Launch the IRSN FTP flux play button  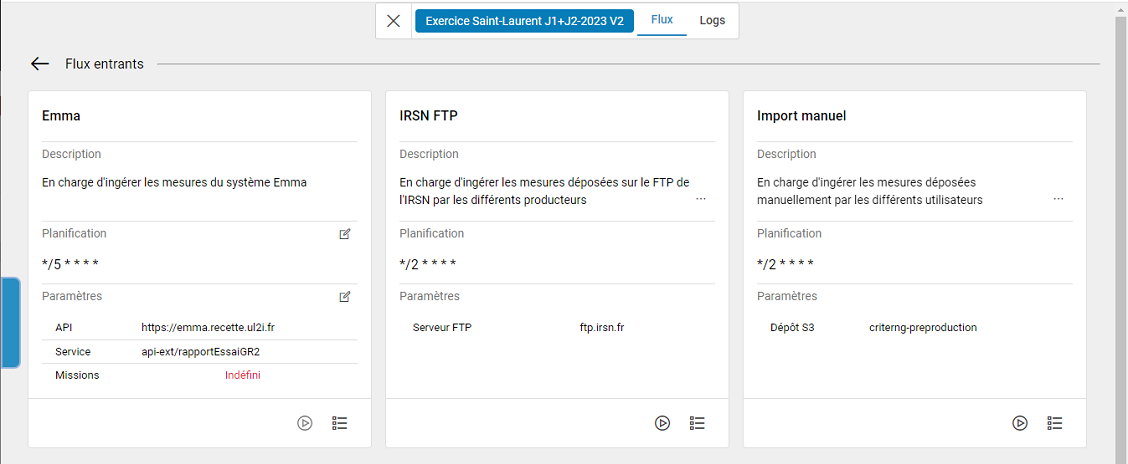(x=662, y=423)
